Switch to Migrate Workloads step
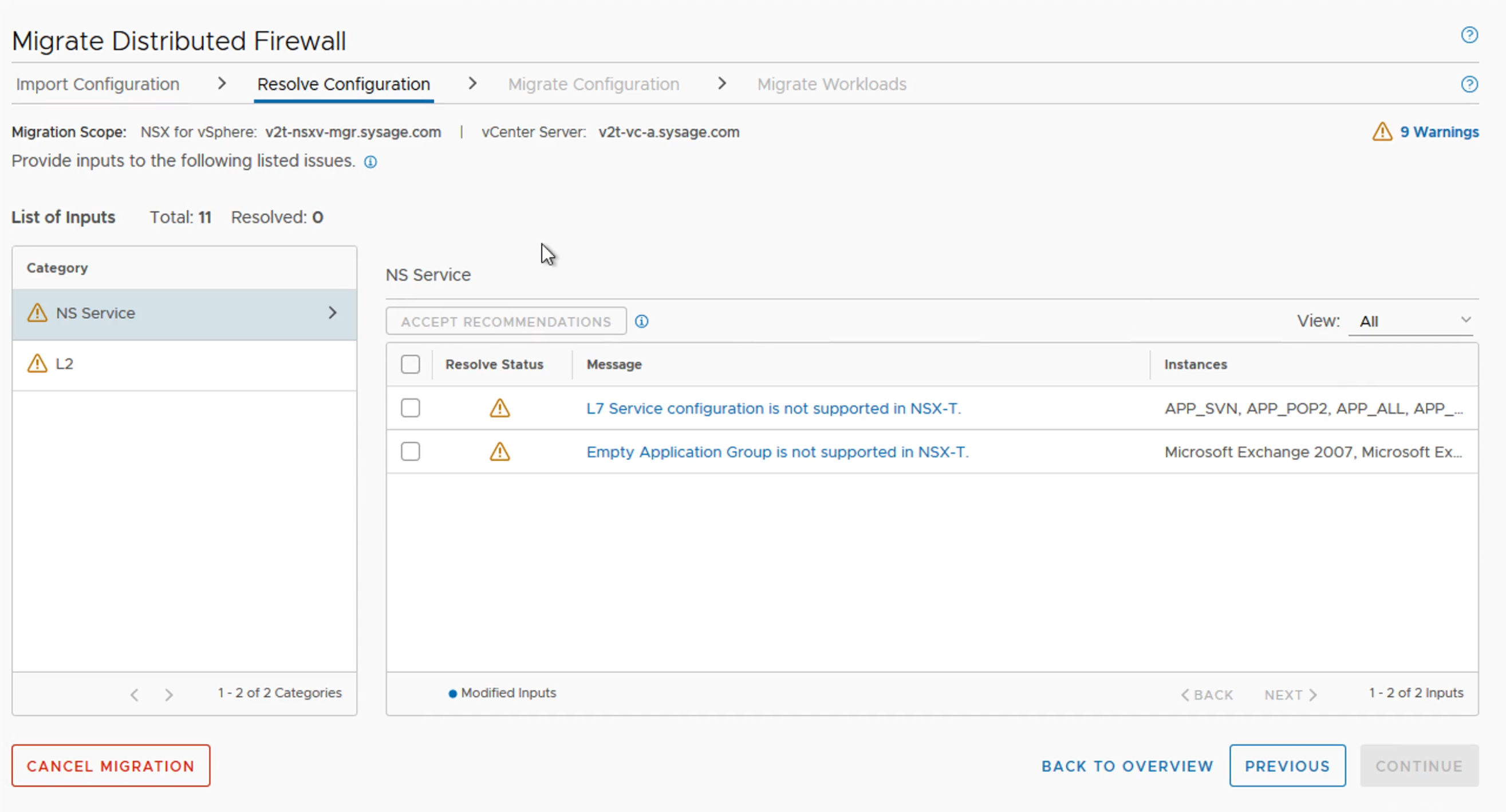The image size is (1506, 812). point(831,84)
